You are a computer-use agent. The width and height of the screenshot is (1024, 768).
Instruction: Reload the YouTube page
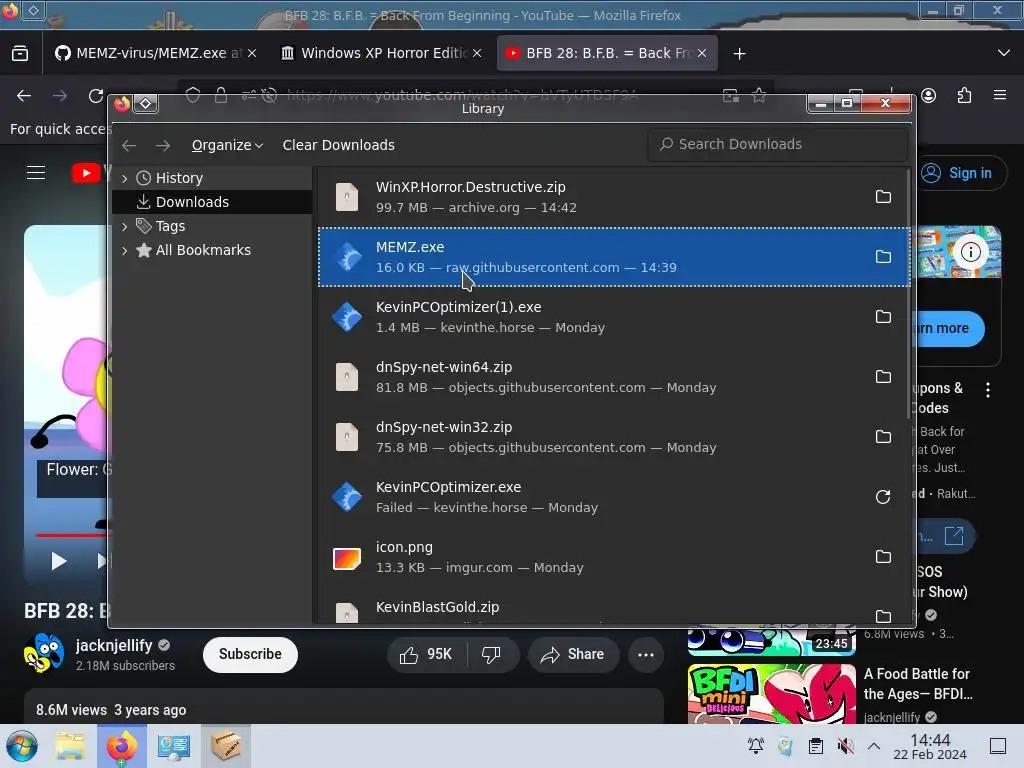[96, 96]
